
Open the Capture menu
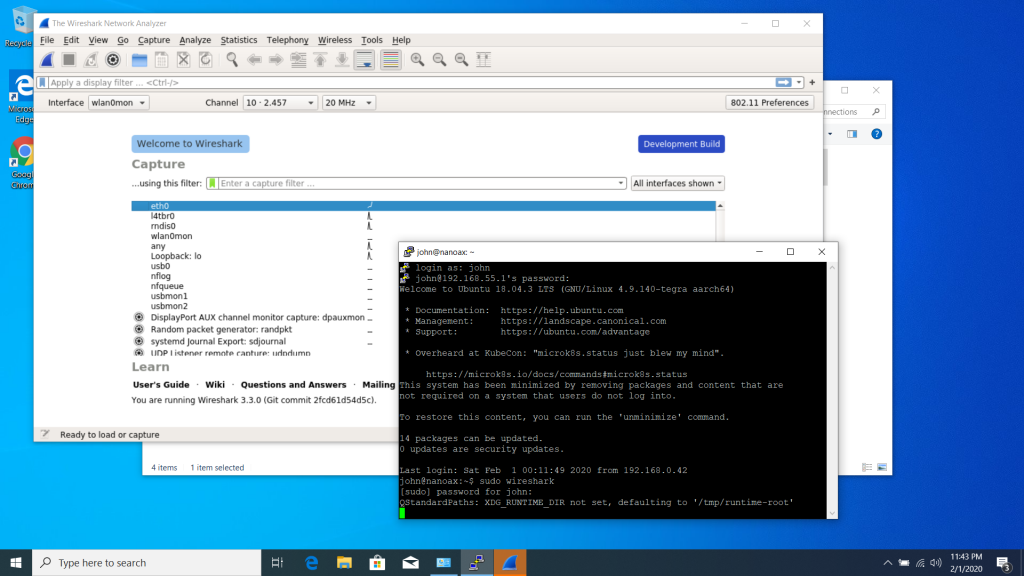coord(154,40)
